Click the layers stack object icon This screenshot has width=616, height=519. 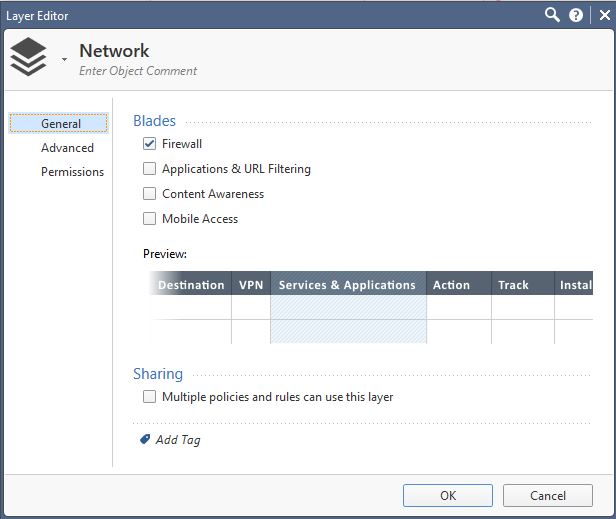28,57
